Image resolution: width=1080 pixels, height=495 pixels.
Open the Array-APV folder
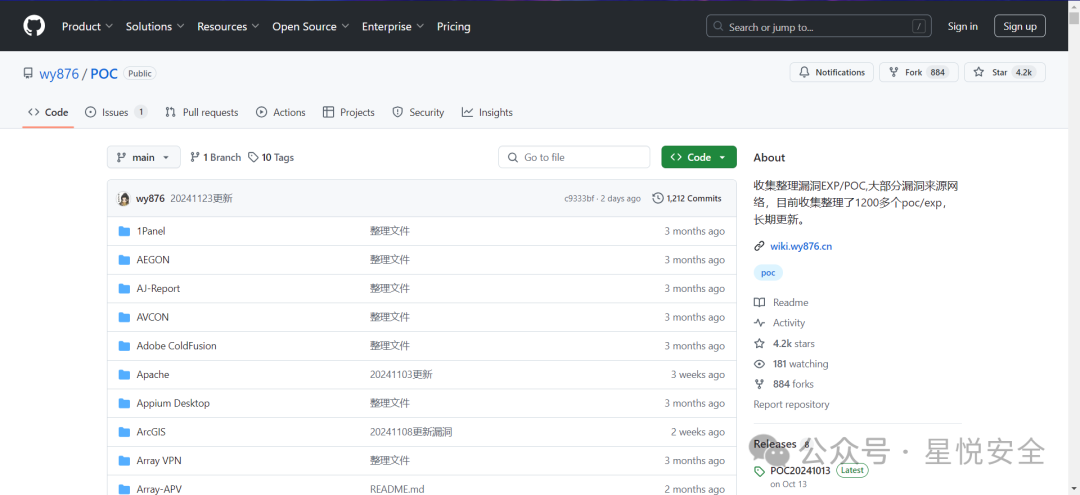click(159, 489)
